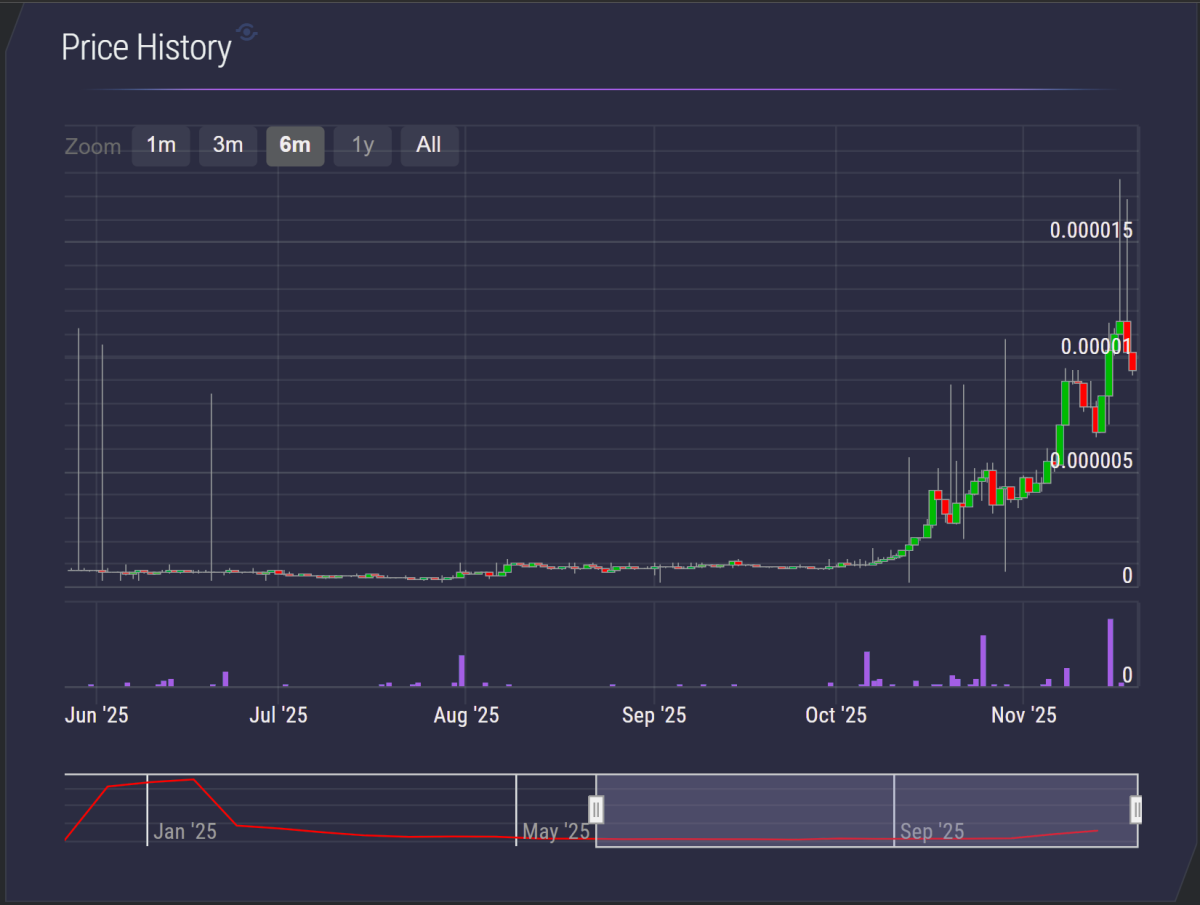This screenshot has height=905, width=1200.
Task: Click the Price History heading
Action: click(146, 48)
